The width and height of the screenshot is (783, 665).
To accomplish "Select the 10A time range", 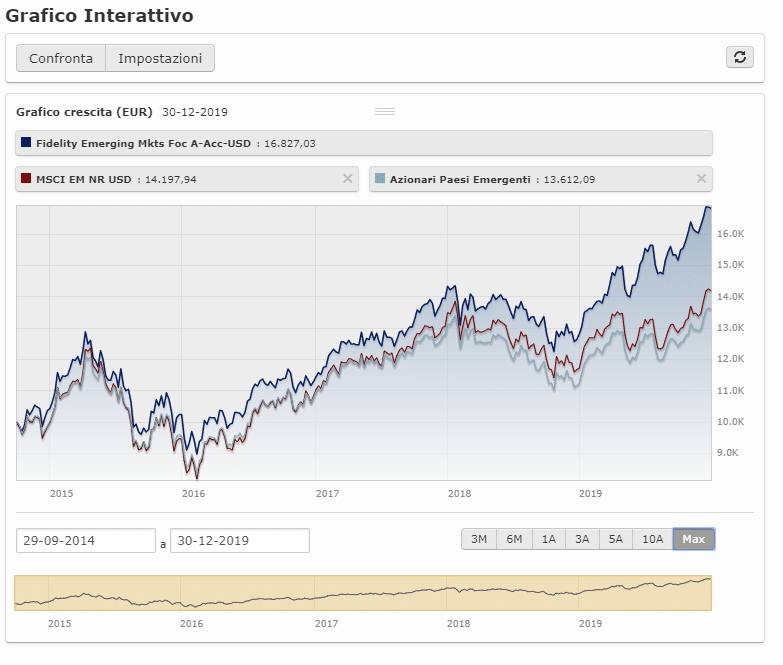I will [653, 539].
